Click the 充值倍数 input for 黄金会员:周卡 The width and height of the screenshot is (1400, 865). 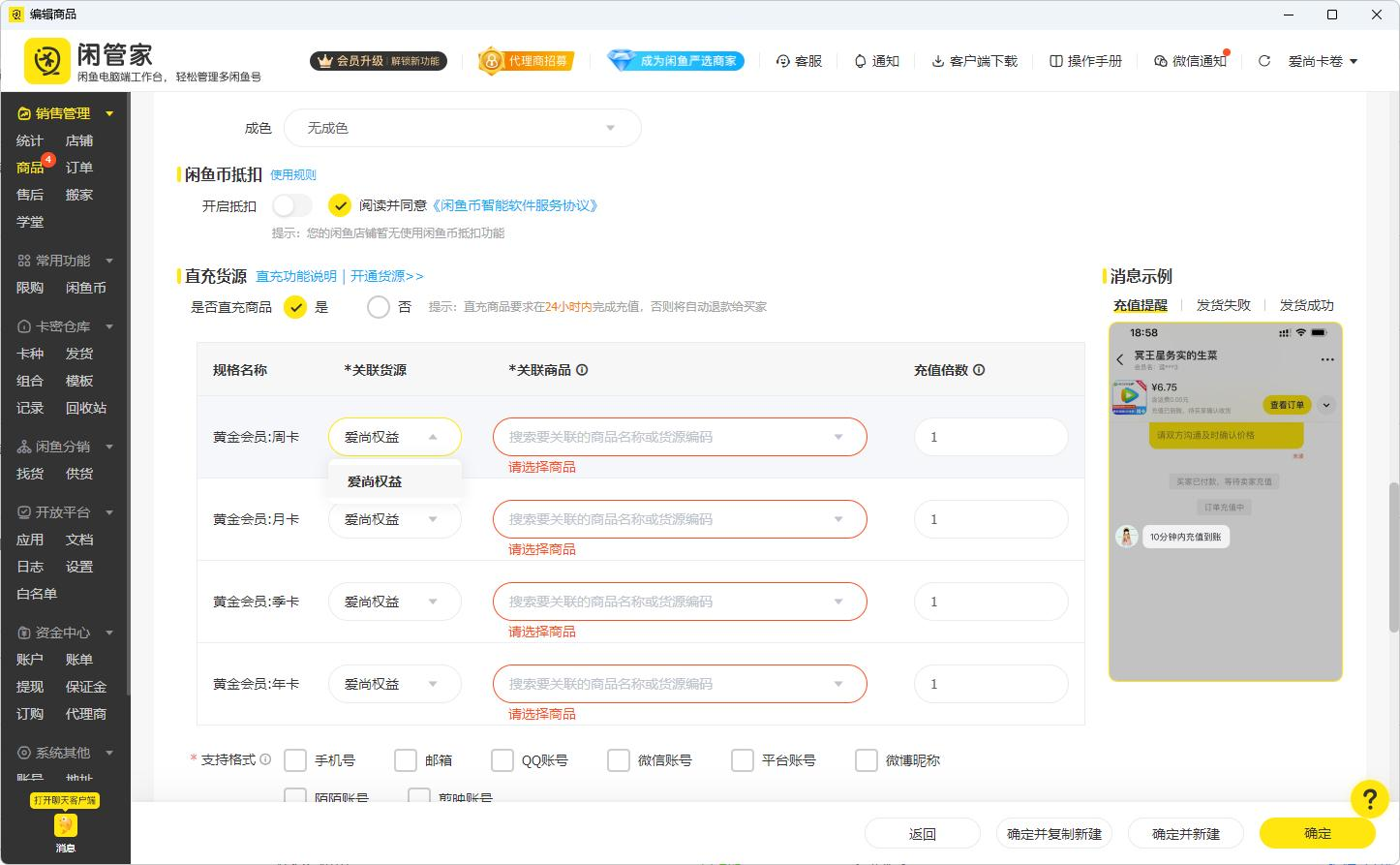(x=989, y=437)
